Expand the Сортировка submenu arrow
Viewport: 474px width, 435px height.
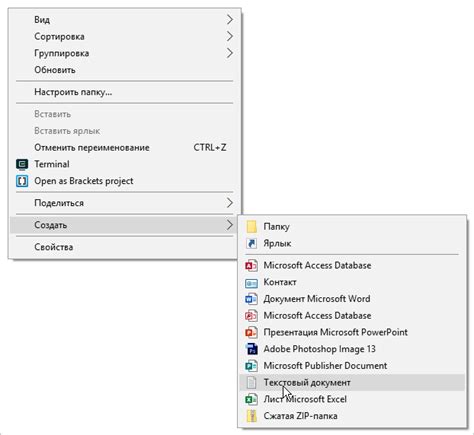point(229,36)
